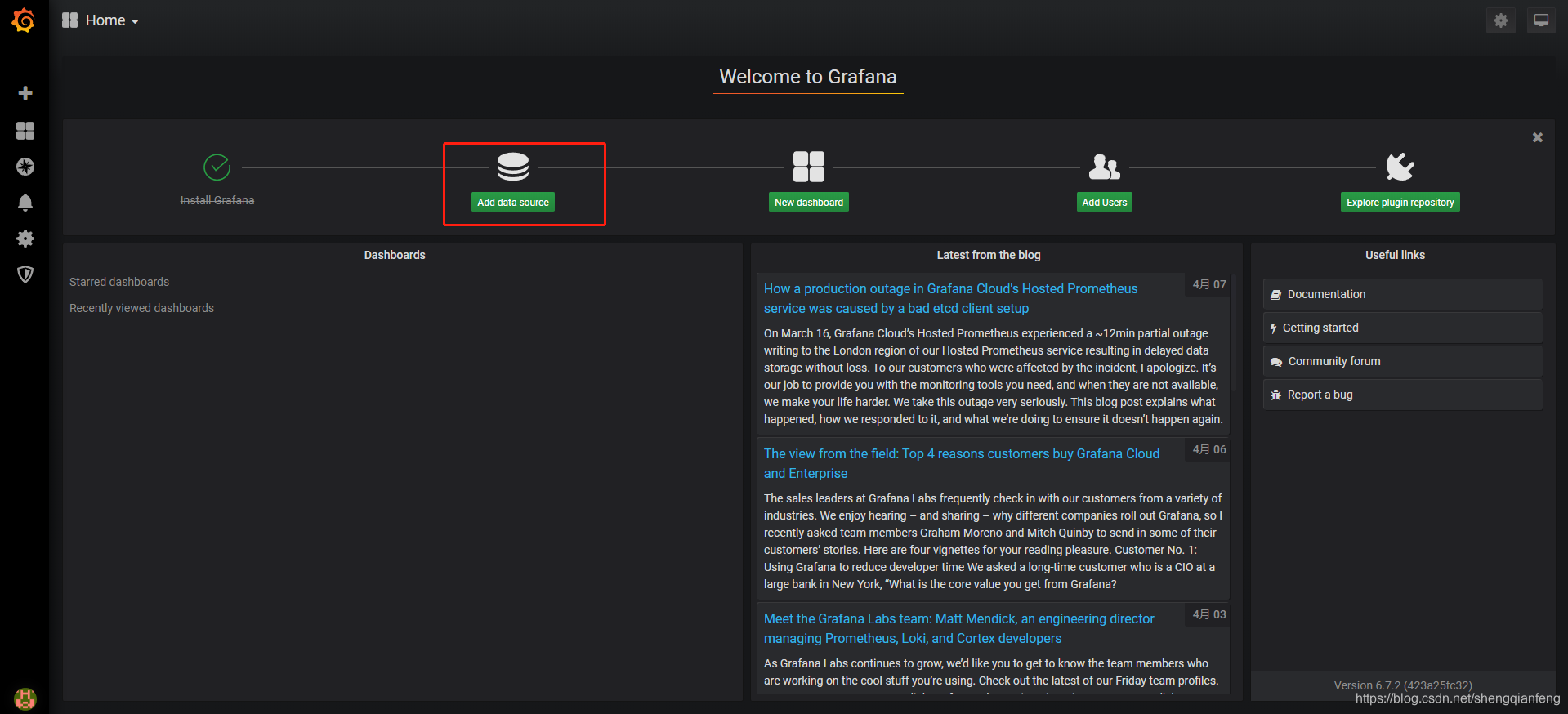Screen dimensions: 1568x714
Task: Click the Starred dashboards heading
Action: point(119,282)
